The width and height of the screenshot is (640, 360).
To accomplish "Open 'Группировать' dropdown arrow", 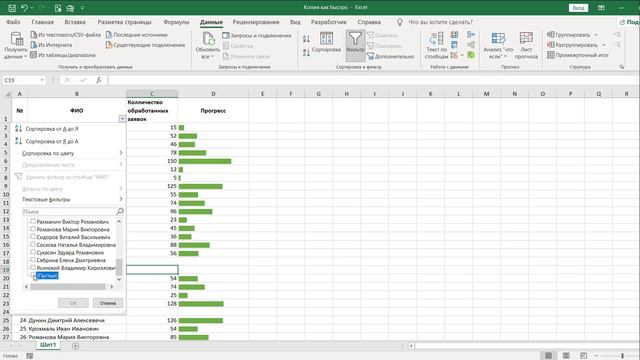I will (x=596, y=35).
